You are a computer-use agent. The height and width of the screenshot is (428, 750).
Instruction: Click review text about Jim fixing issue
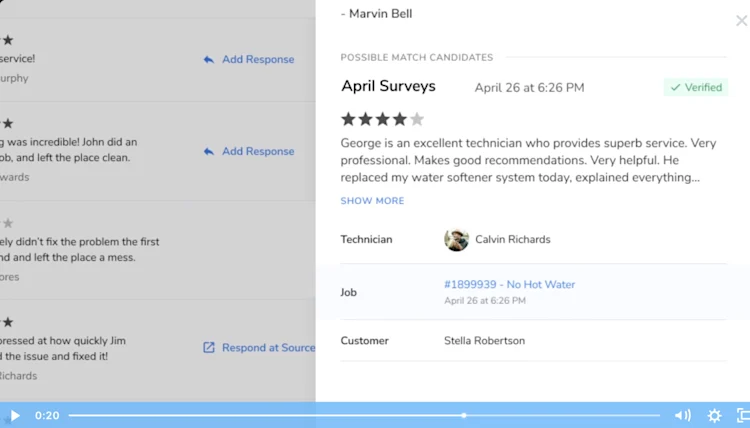point(62,349)
